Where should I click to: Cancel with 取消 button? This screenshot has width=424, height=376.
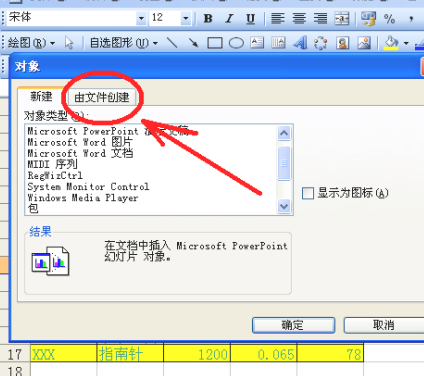pos(384,325)
